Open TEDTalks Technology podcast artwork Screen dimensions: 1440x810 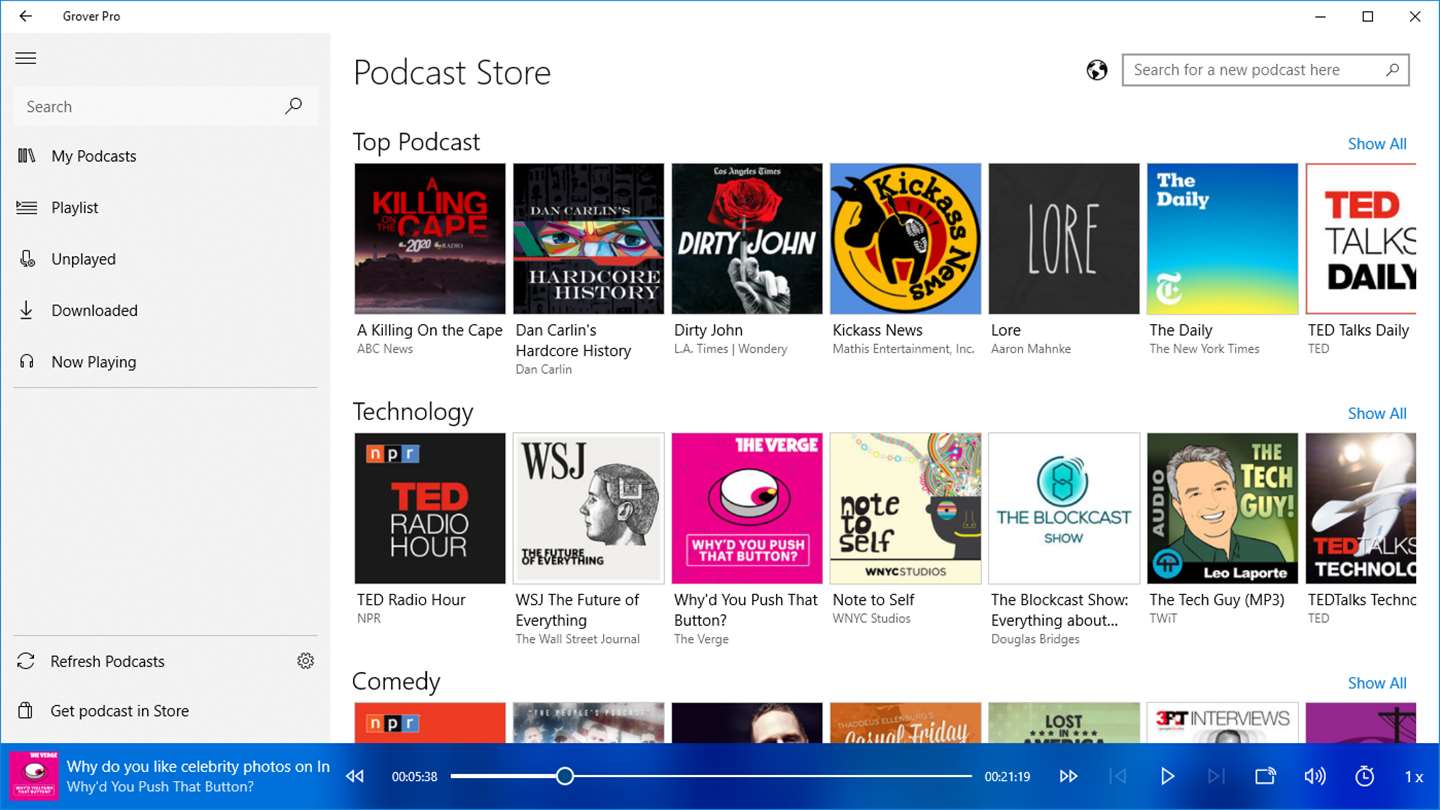tap(1361, 508)
